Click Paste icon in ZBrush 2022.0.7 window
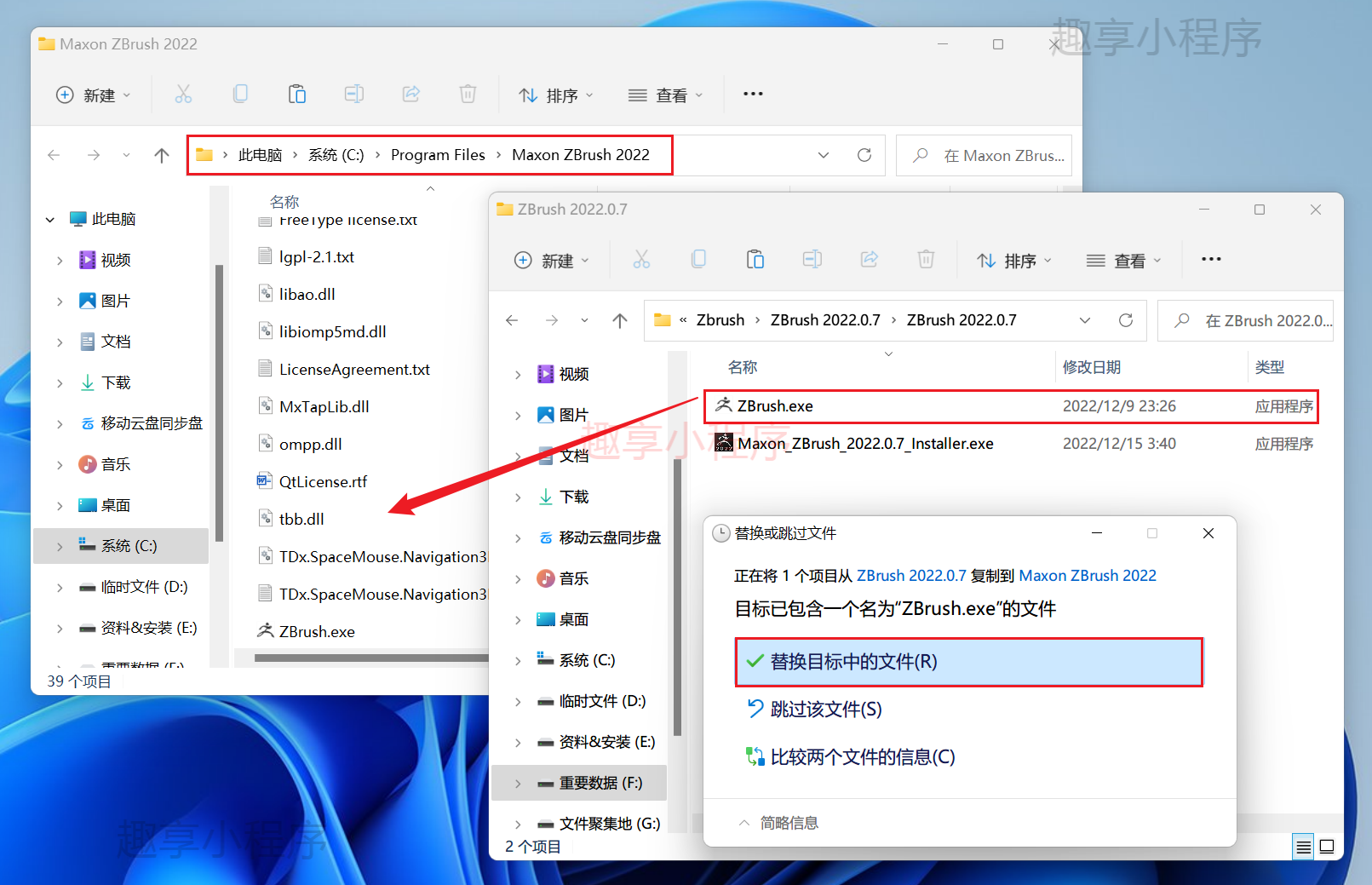 click(755, 260)
